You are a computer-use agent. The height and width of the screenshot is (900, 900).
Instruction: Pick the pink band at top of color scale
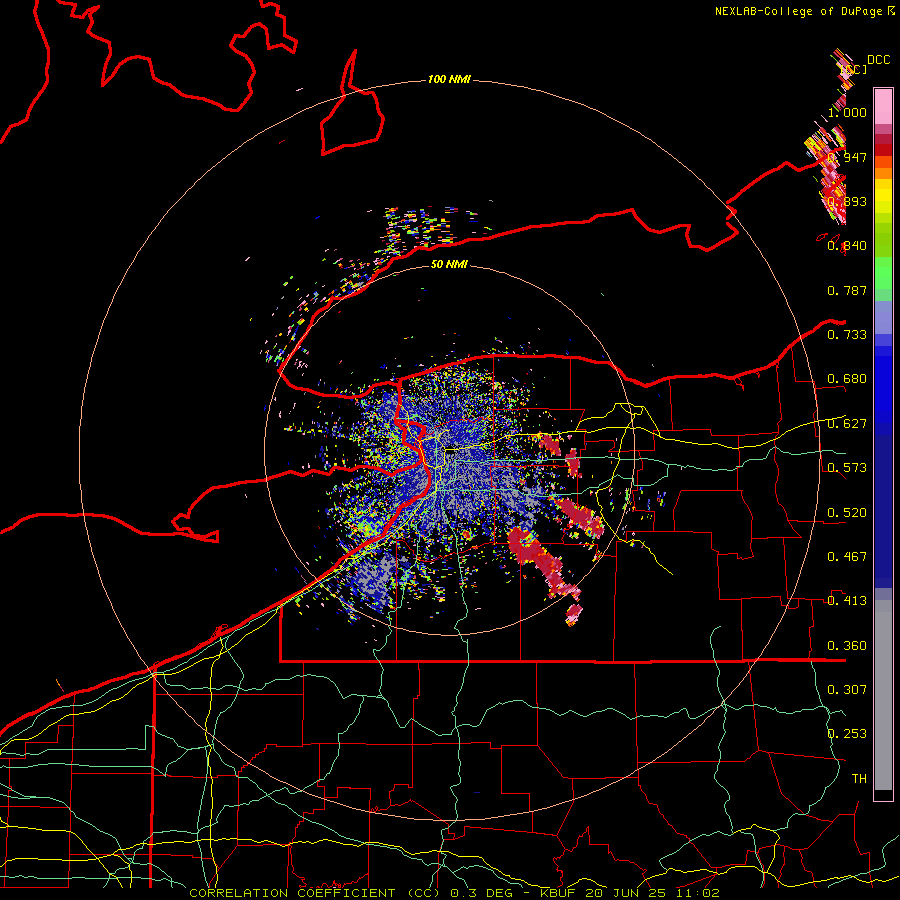point(883,106)
